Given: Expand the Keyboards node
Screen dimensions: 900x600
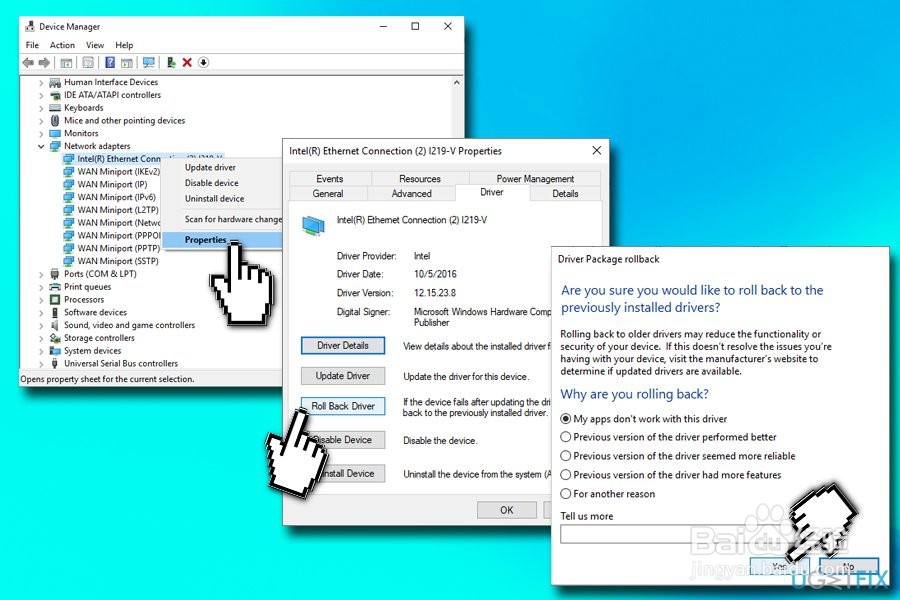Looking at the screenshot, I should 41,108.
